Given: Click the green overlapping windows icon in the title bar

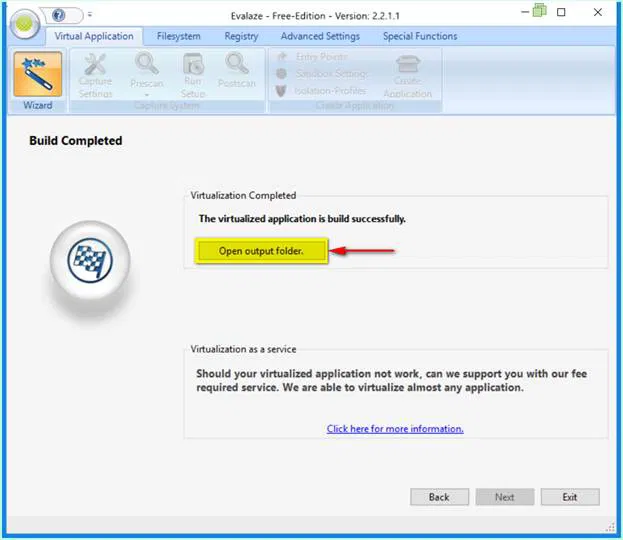Looking at the screenshot, I should click(540, 10).
